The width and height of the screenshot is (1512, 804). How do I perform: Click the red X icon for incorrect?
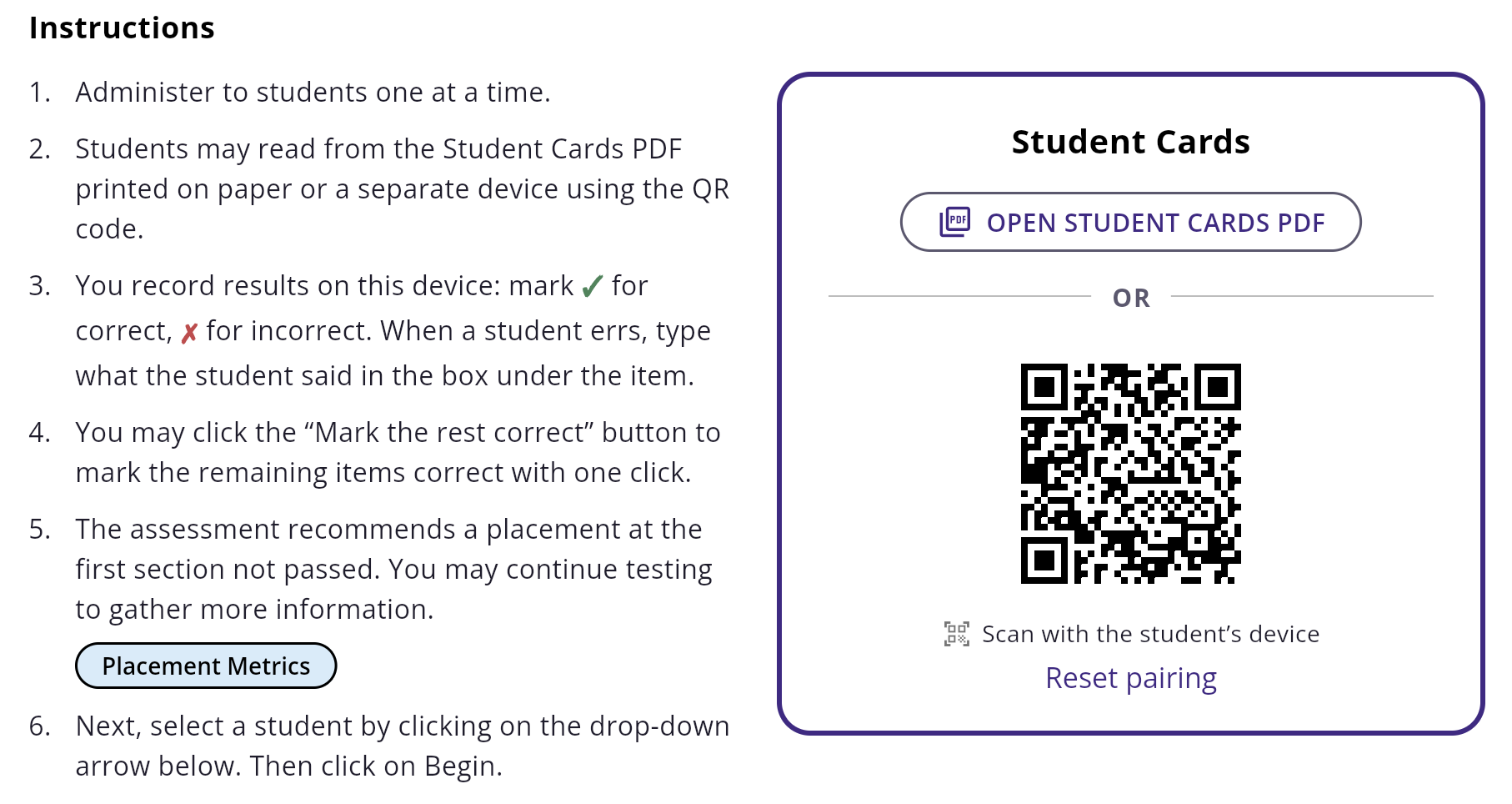[189, 333]
